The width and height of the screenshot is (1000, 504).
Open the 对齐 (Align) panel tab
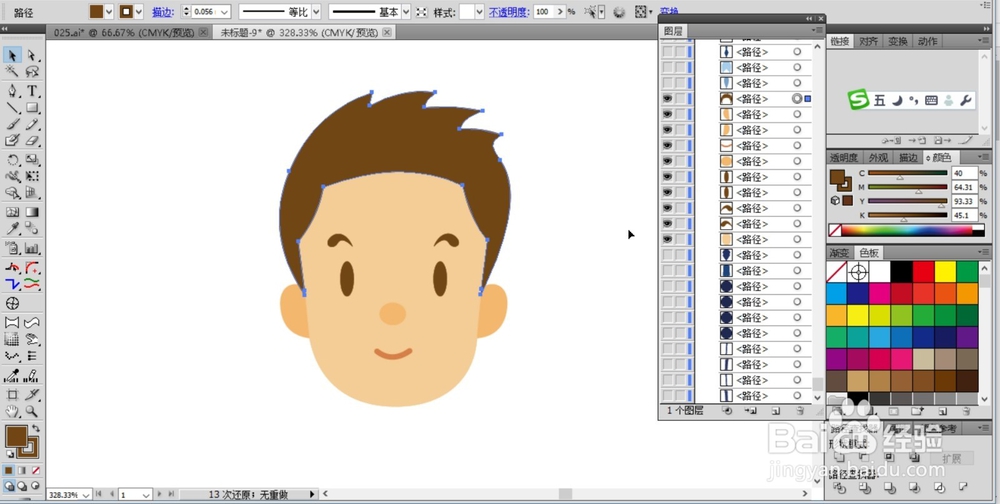coord(869,41)
